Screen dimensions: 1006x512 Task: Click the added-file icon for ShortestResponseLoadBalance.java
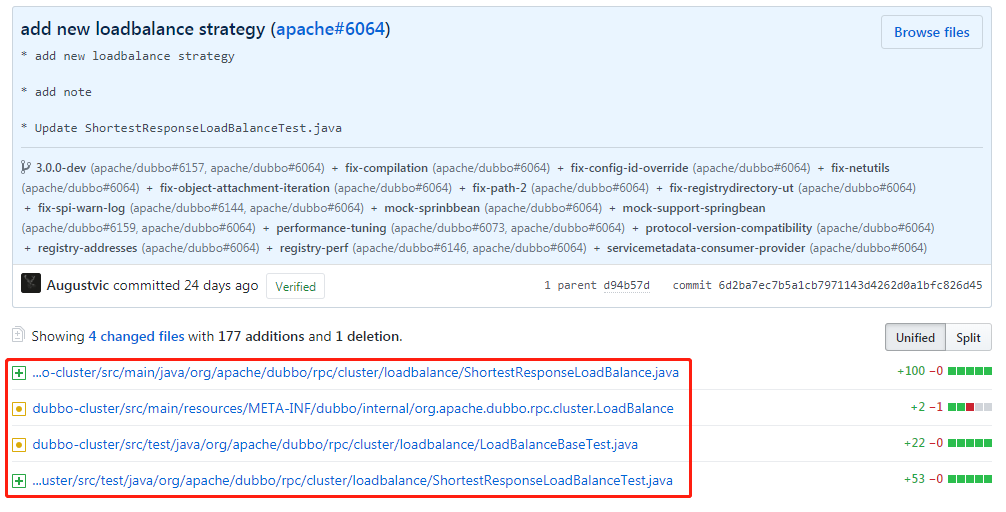tap(19, 373)
